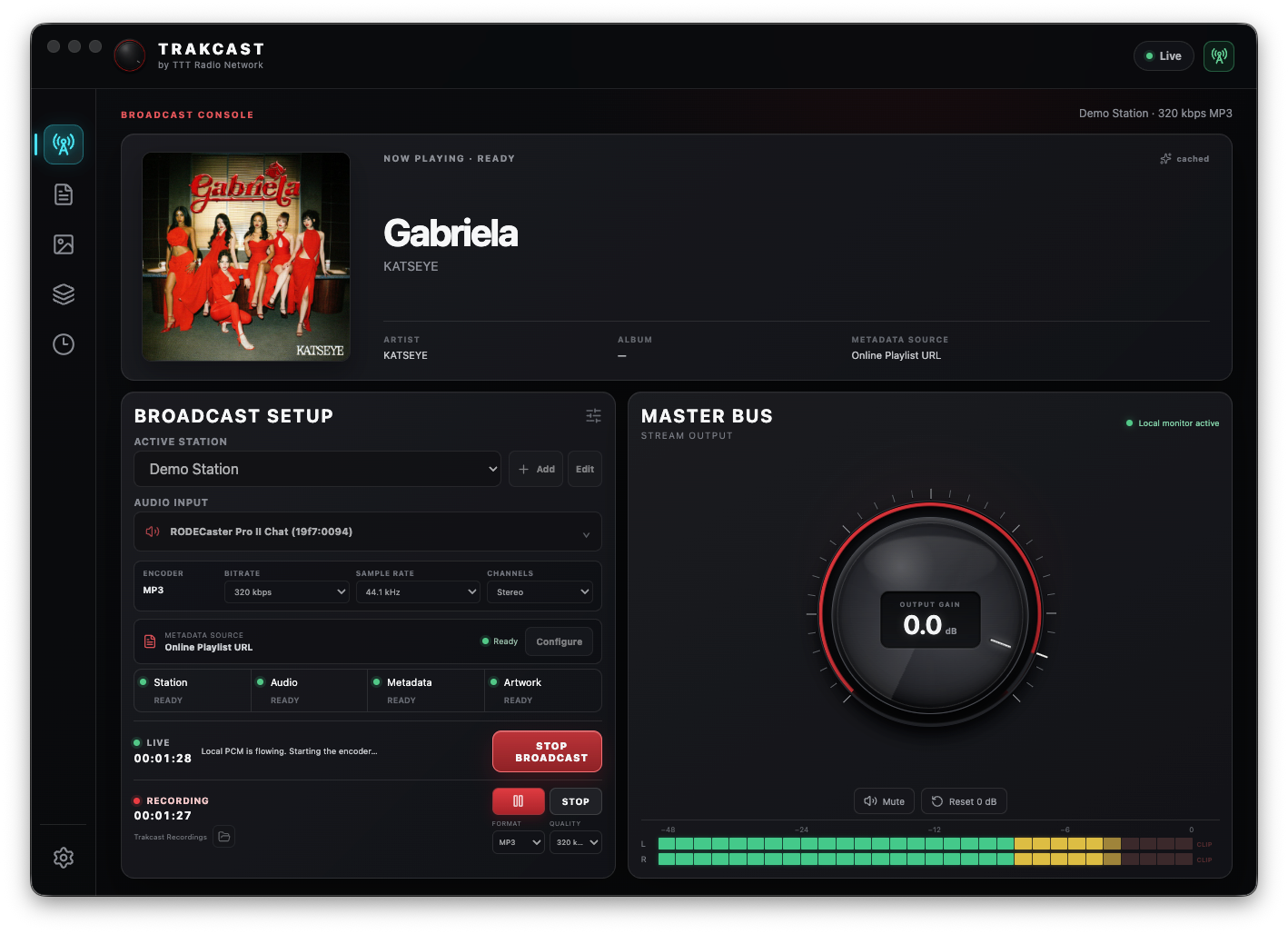The width and height of the screenshot is (1288, 934).
Task: Open the layers stack sidebar icon
Action: (x=64, y=294)
